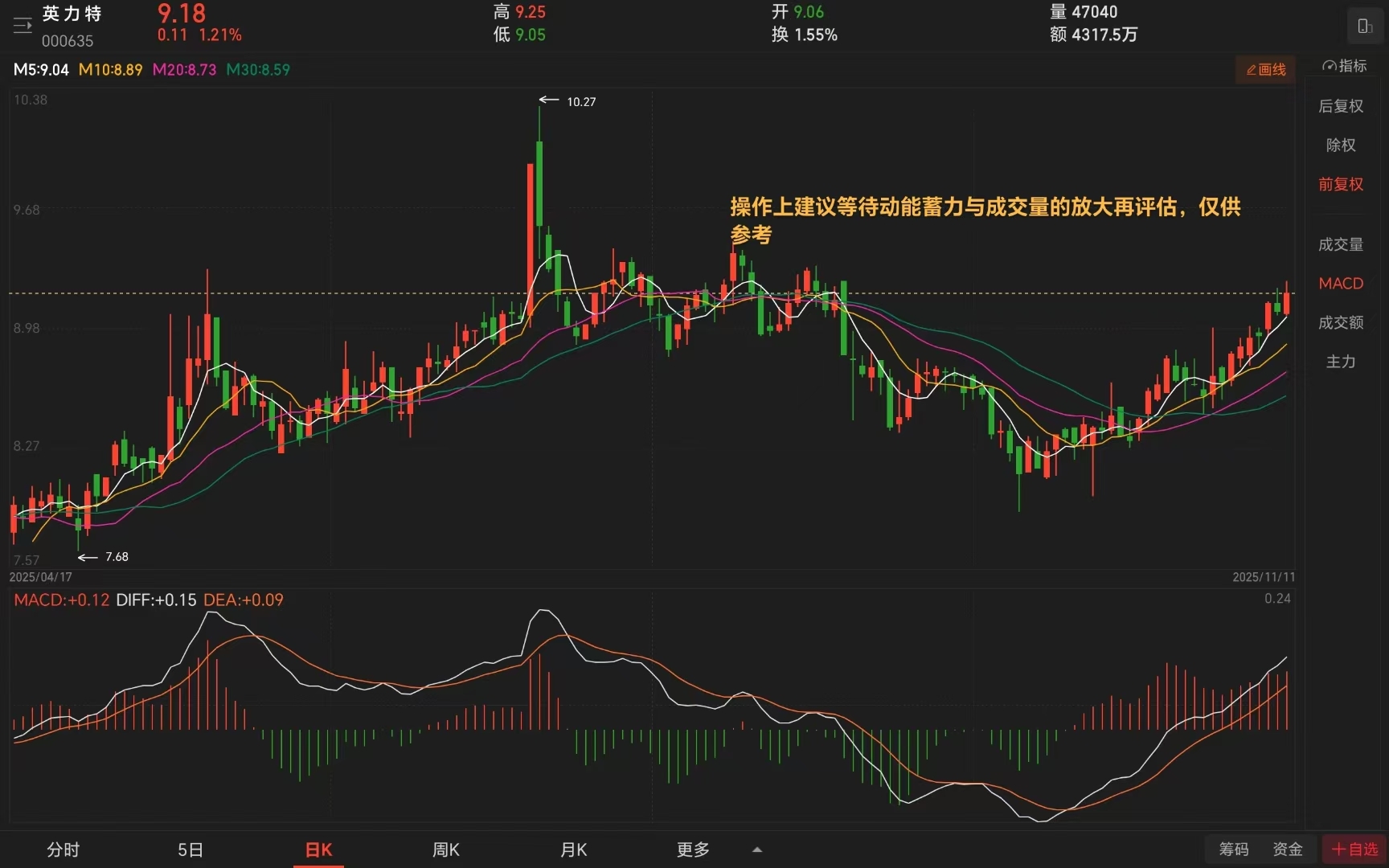Click the 画线 draw line button
Viewport: 1389px width, 868px height.
coord(1265,70)
